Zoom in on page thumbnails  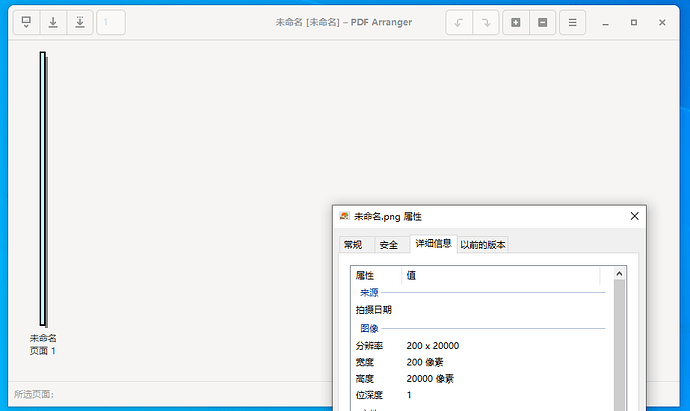(516, 22)
